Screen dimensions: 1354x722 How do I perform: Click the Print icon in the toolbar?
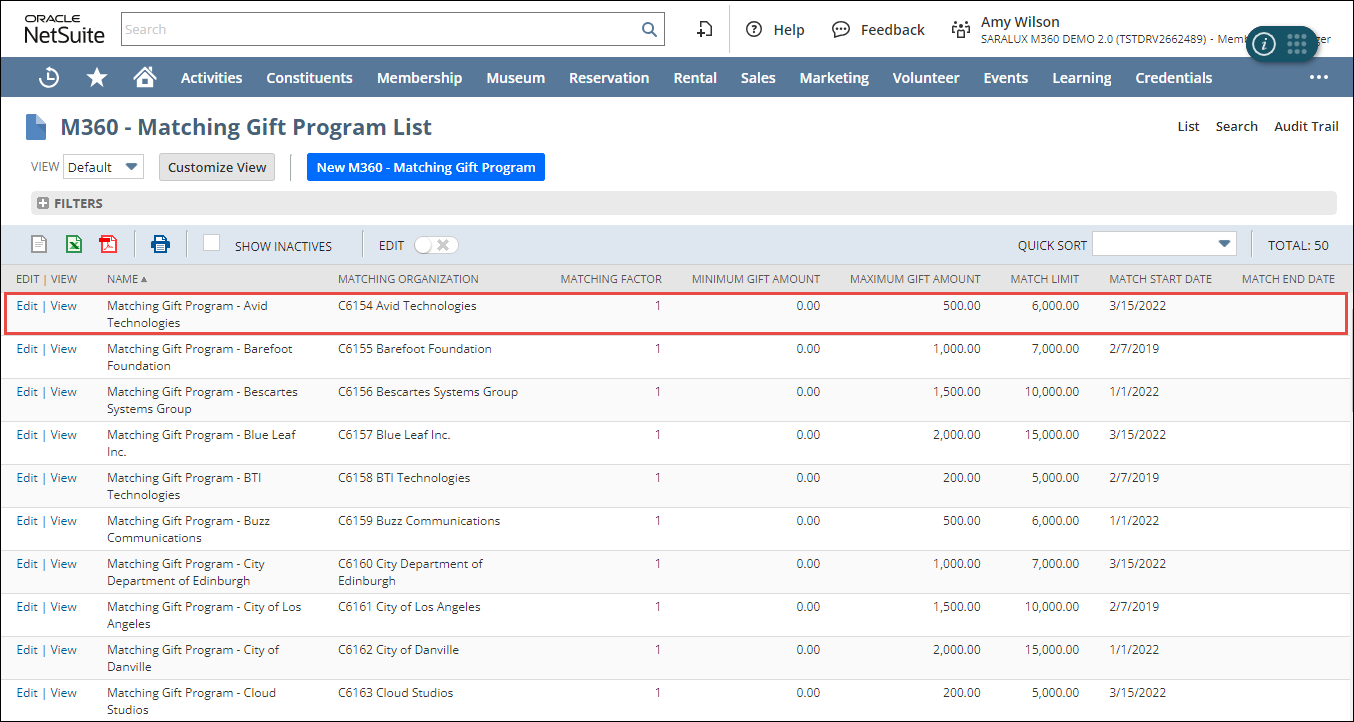point(160,244)
